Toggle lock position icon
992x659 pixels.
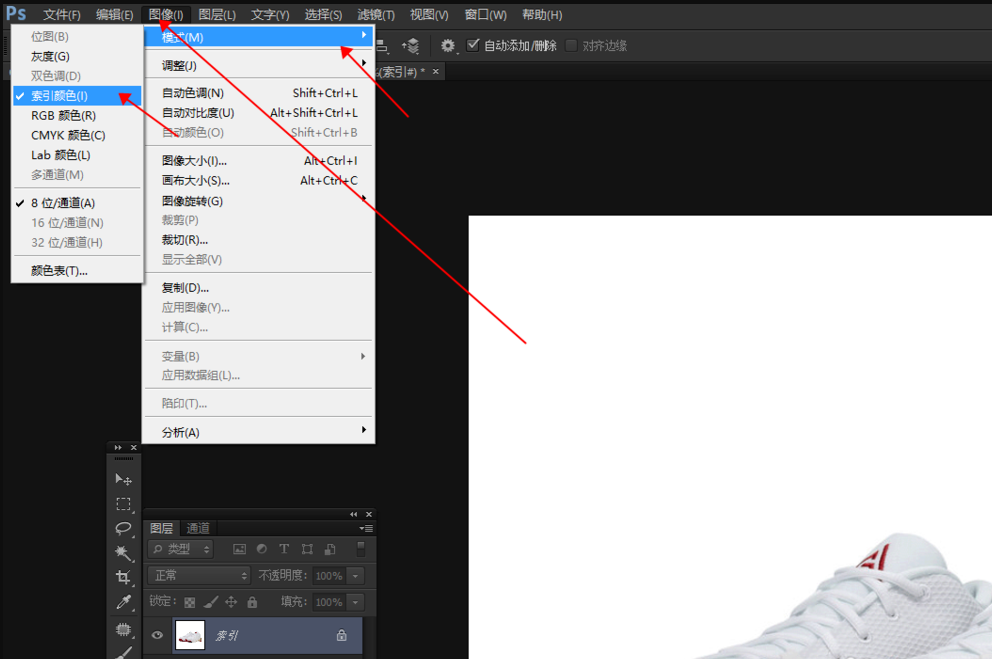coord(231,602)
